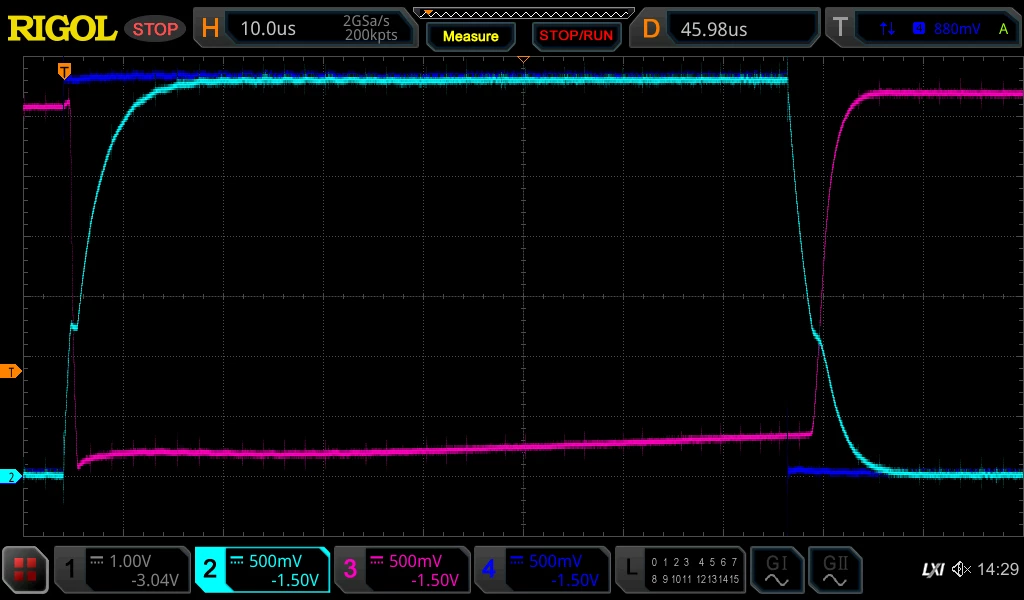The image size is (1024, 600).
Task: Open the function navigation grid icon
Action: (x=25, y=569)
